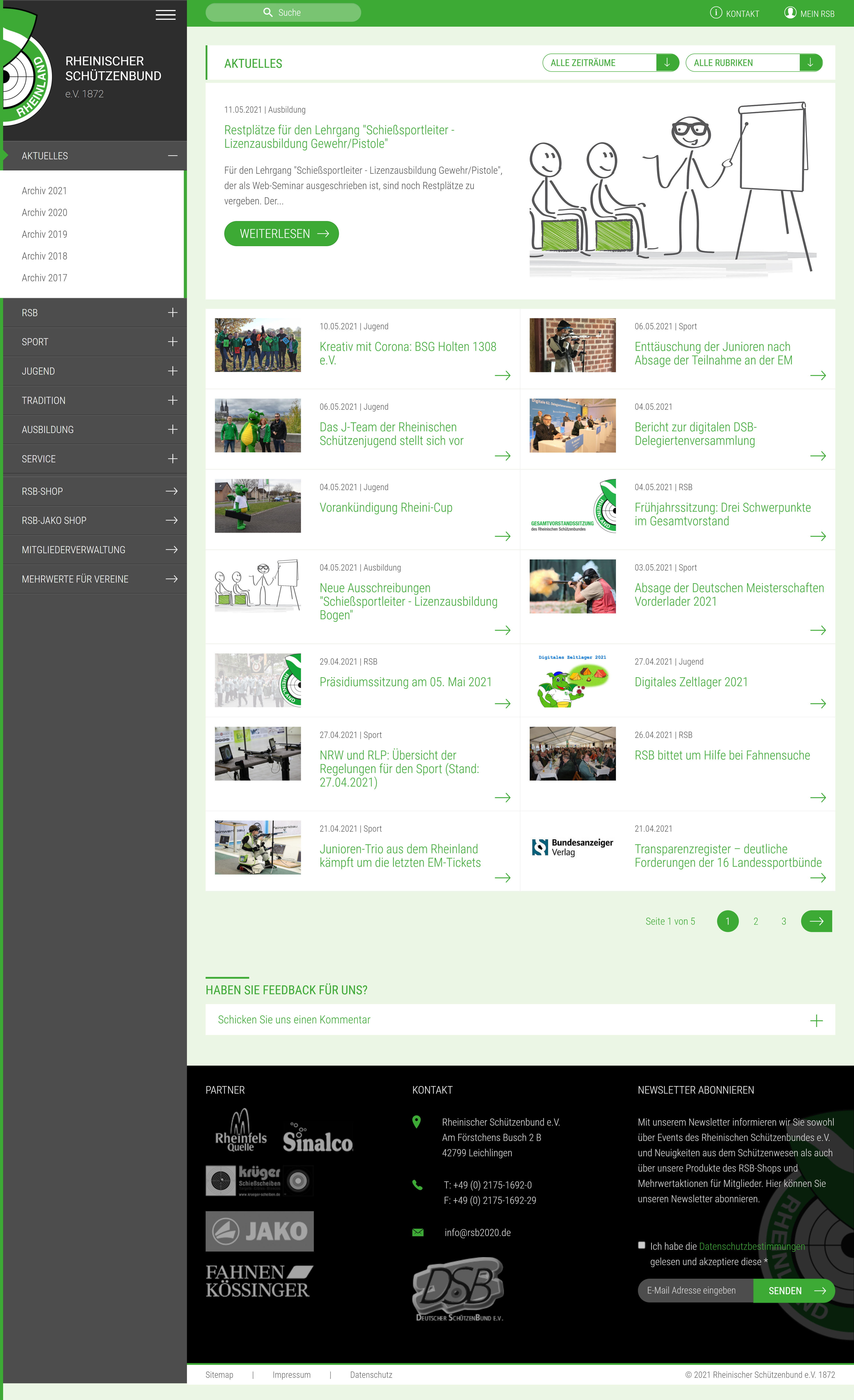The width and height of the screenshot is (854, 1400).
Task: Open the Datenschutz footer link
Action: tap(371, 1374)
